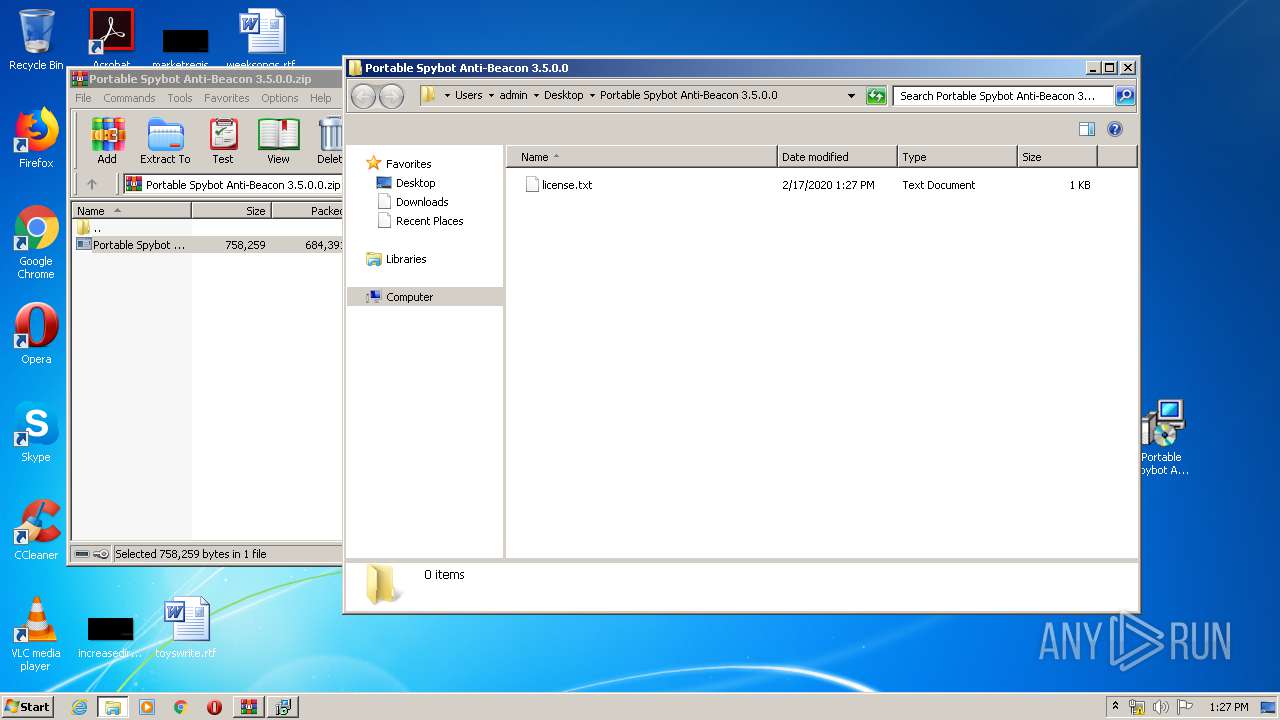Sort Explorer files by Date modified
1280x720 pixels.
tap(837, 157)
